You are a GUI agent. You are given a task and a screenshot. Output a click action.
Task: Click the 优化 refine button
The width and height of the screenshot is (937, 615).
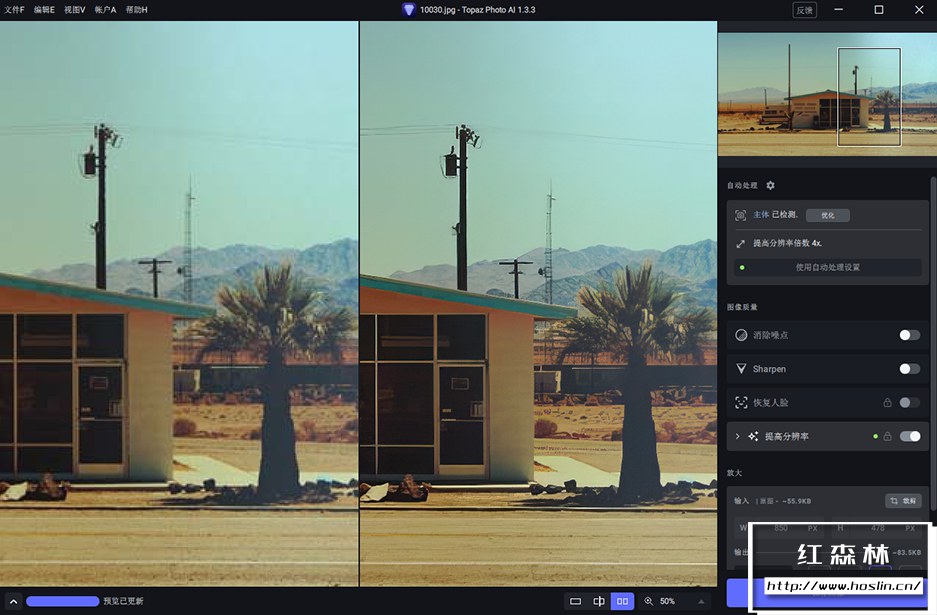click(828, 215)
